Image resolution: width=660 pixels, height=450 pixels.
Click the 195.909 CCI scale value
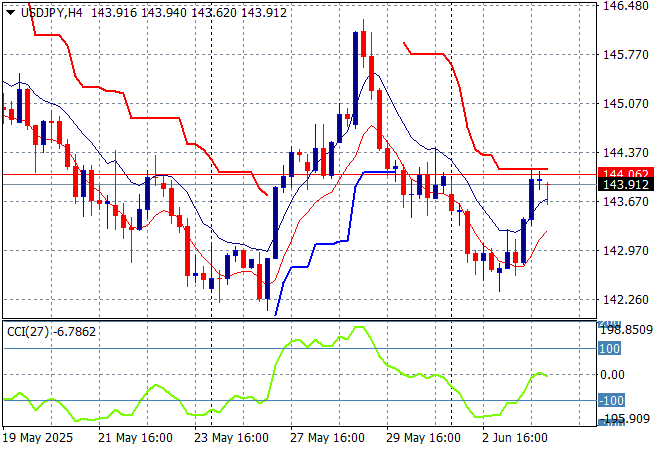626,419
